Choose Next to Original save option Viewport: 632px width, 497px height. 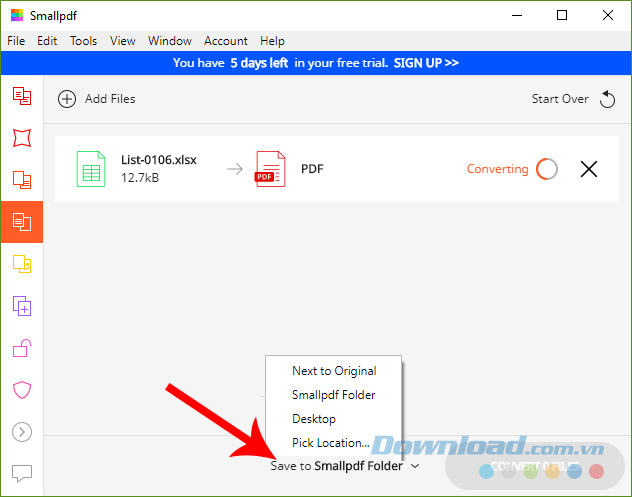(334, 371)
